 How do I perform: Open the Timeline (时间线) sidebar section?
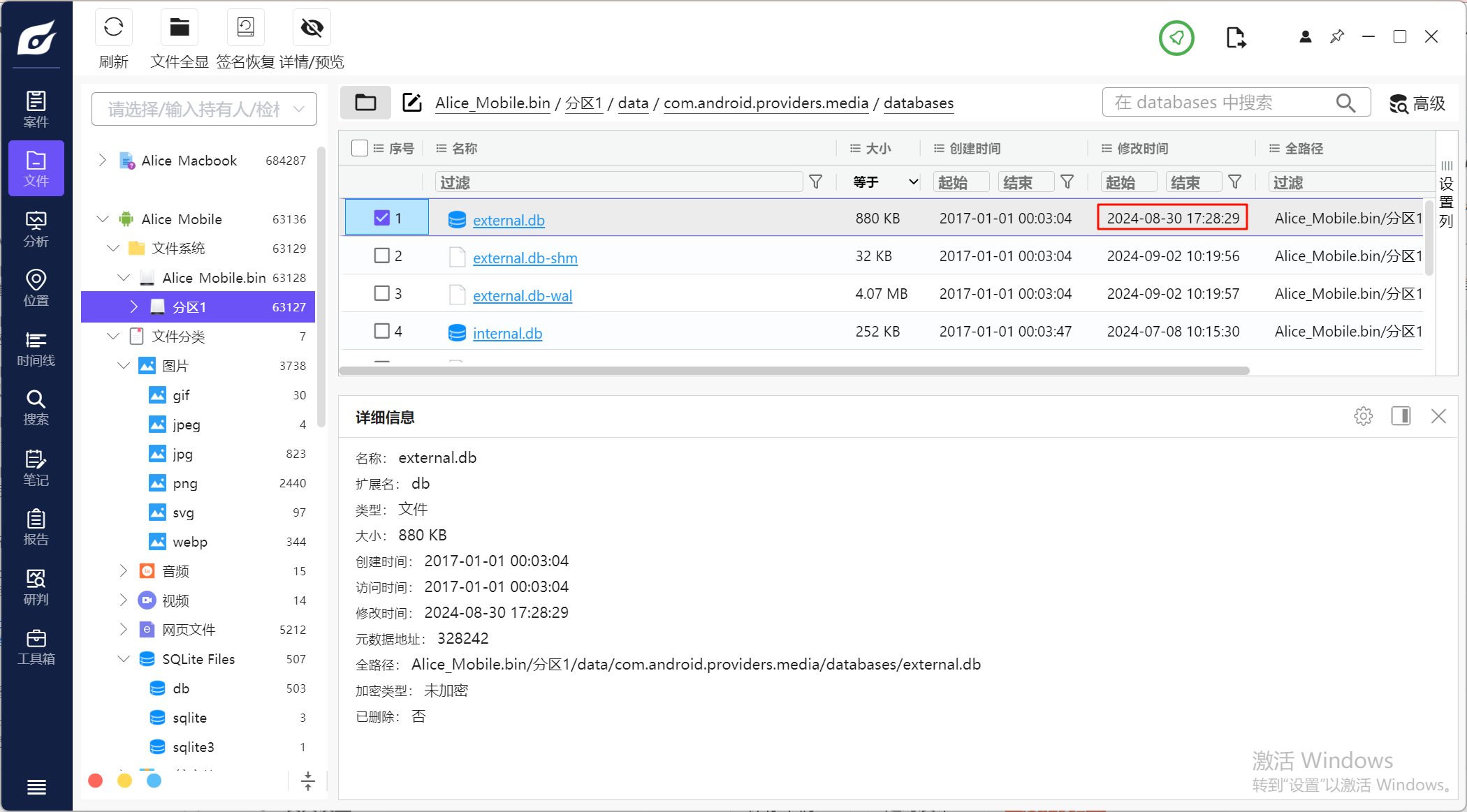point(36,348)
